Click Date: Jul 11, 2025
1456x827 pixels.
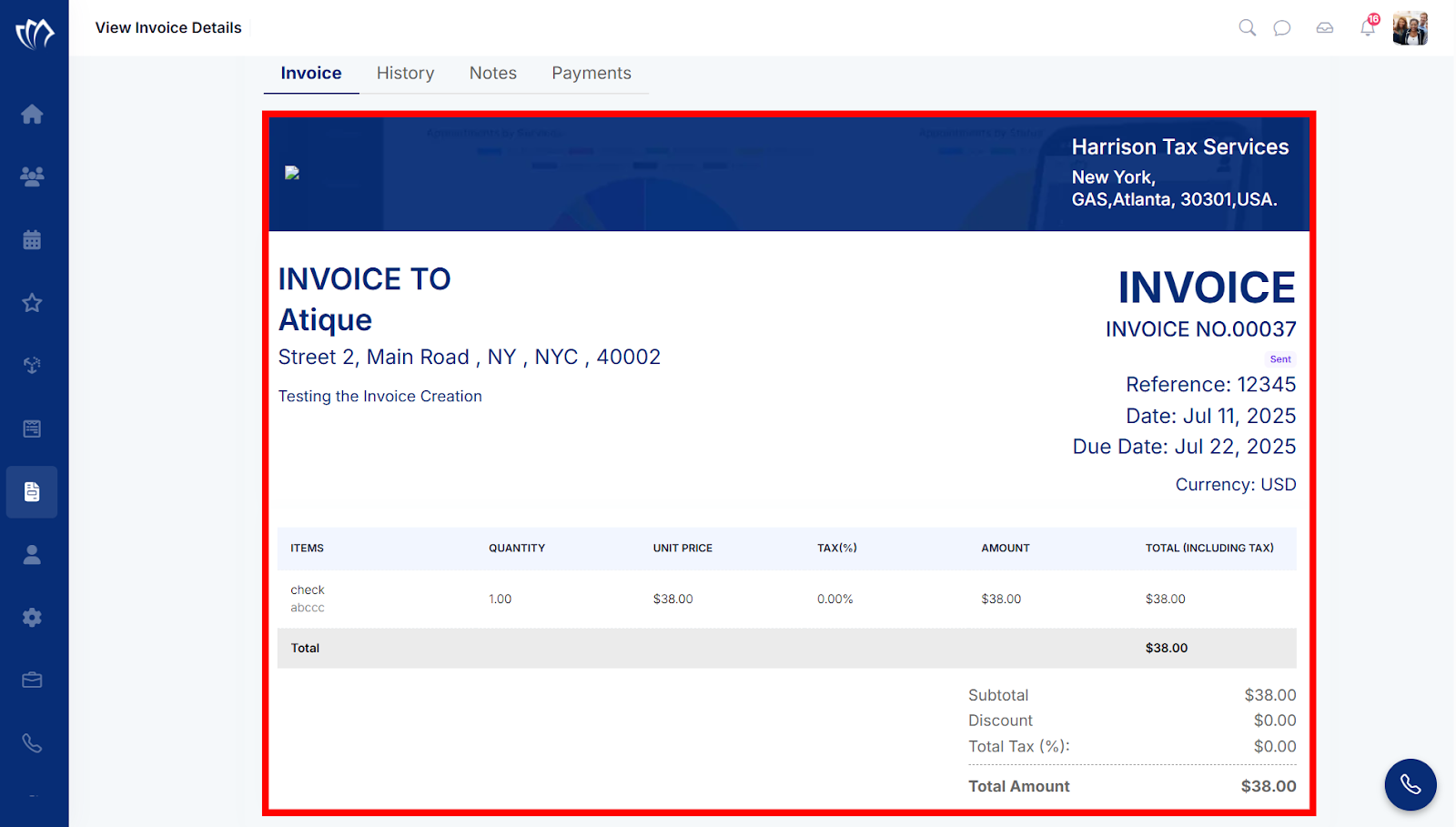coord(1211,416)
